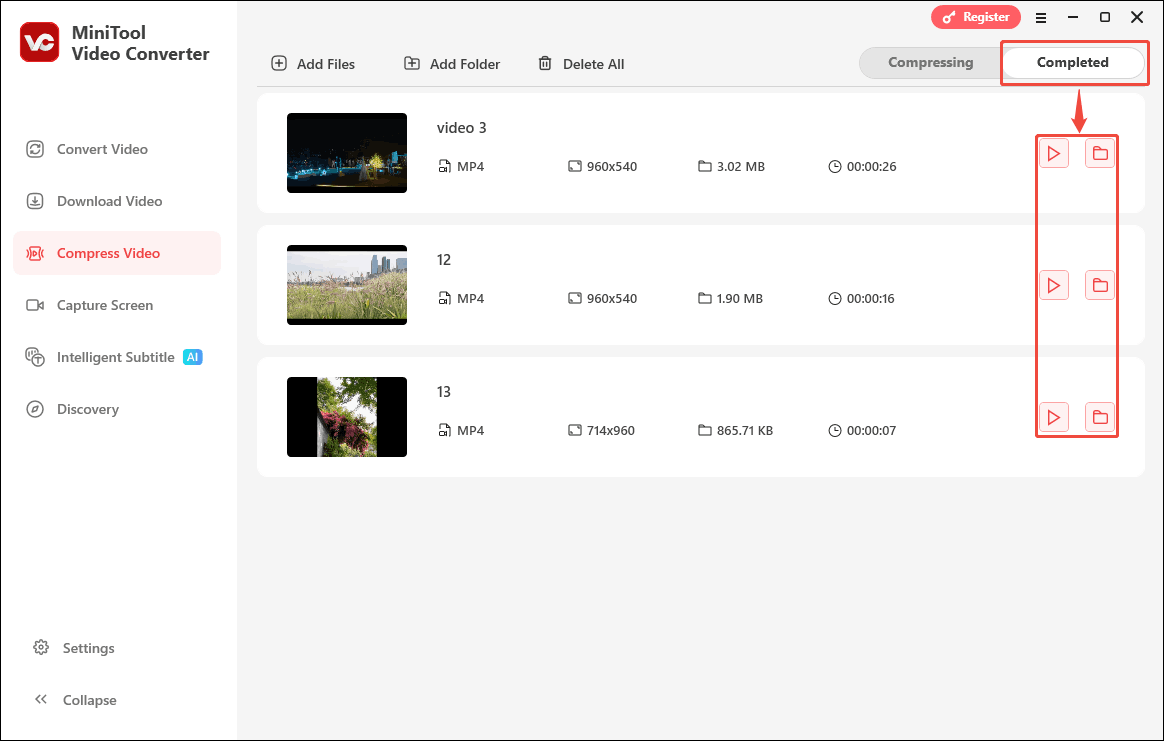The height and width of the screenshot is (741, 1164).
Task: Select Intelligent Subtitle with AI badge
Action: [x=35, y=357]
